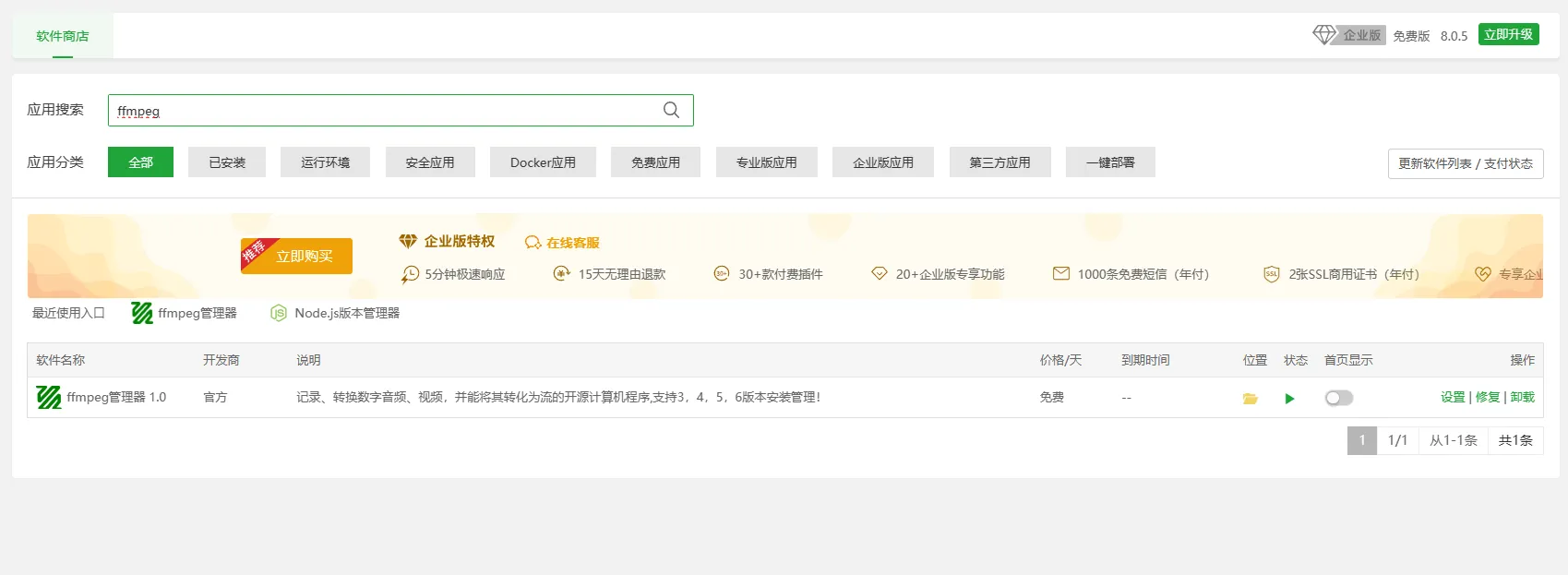Image resolution: width=1568 pixels, height=575 pixels.
Task: Switch to the Docker应用 category
Action: pos(543,162)
